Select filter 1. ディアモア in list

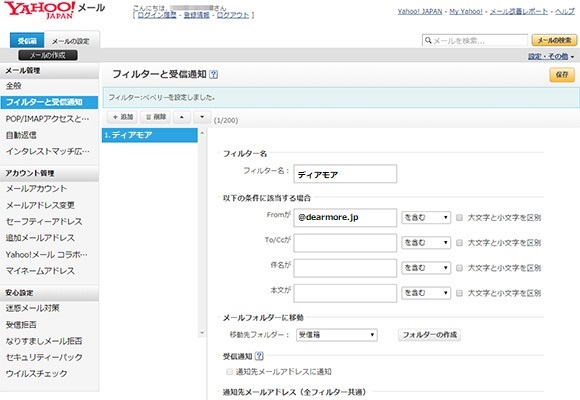click(x=149, y=135)
